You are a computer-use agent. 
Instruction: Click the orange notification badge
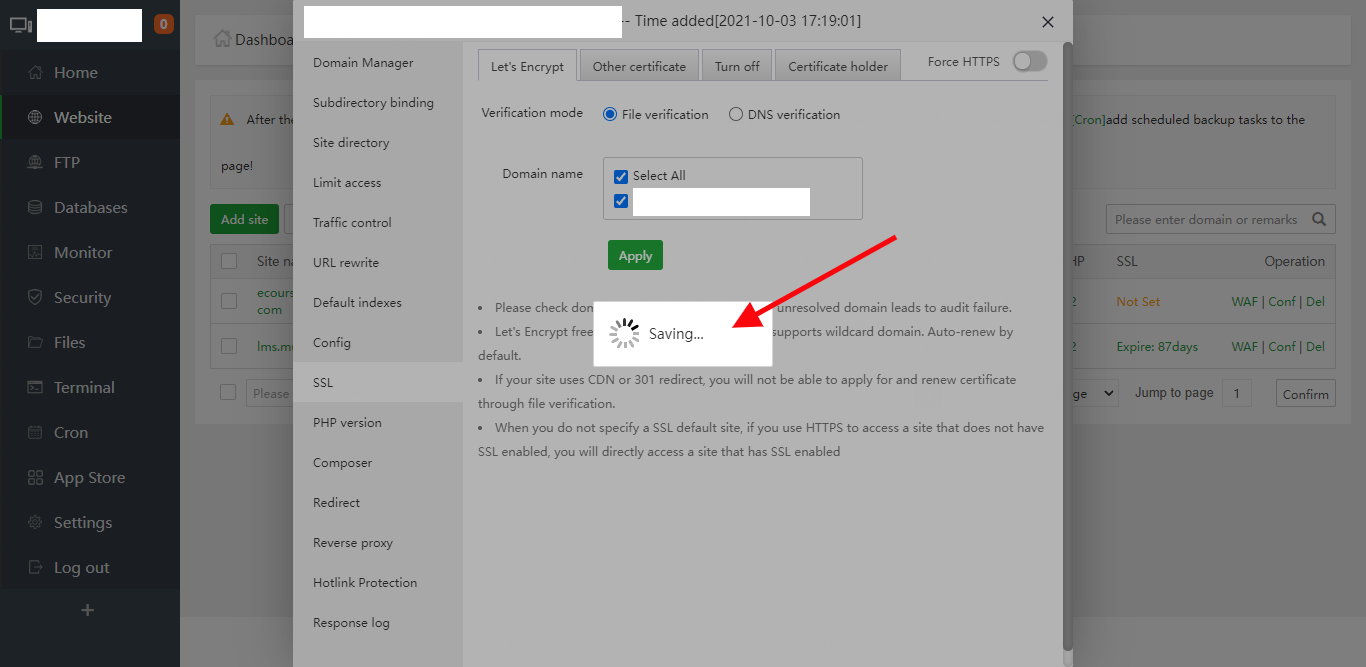coord(164,24)
